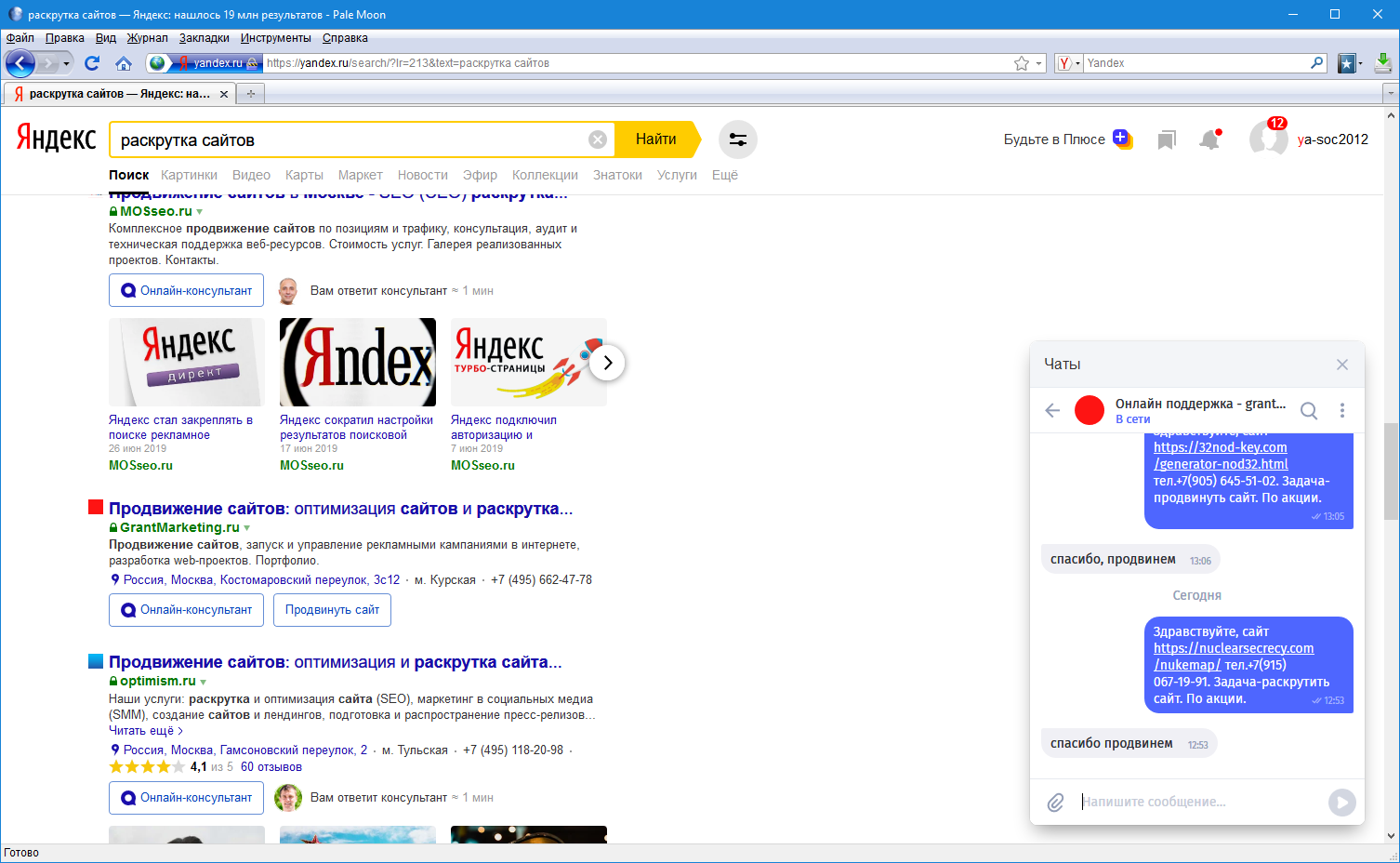
Task: Open the Файл menu
Action: 20,38
